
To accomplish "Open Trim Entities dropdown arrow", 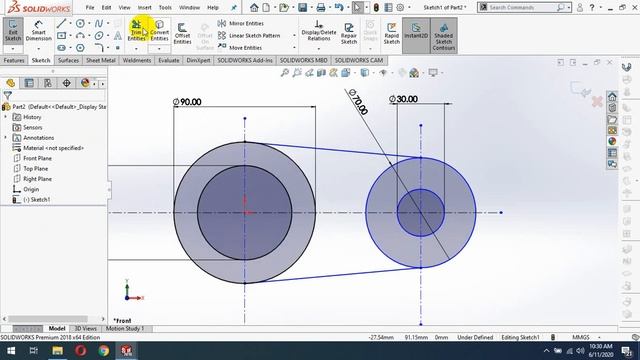I will coord(136,49).
